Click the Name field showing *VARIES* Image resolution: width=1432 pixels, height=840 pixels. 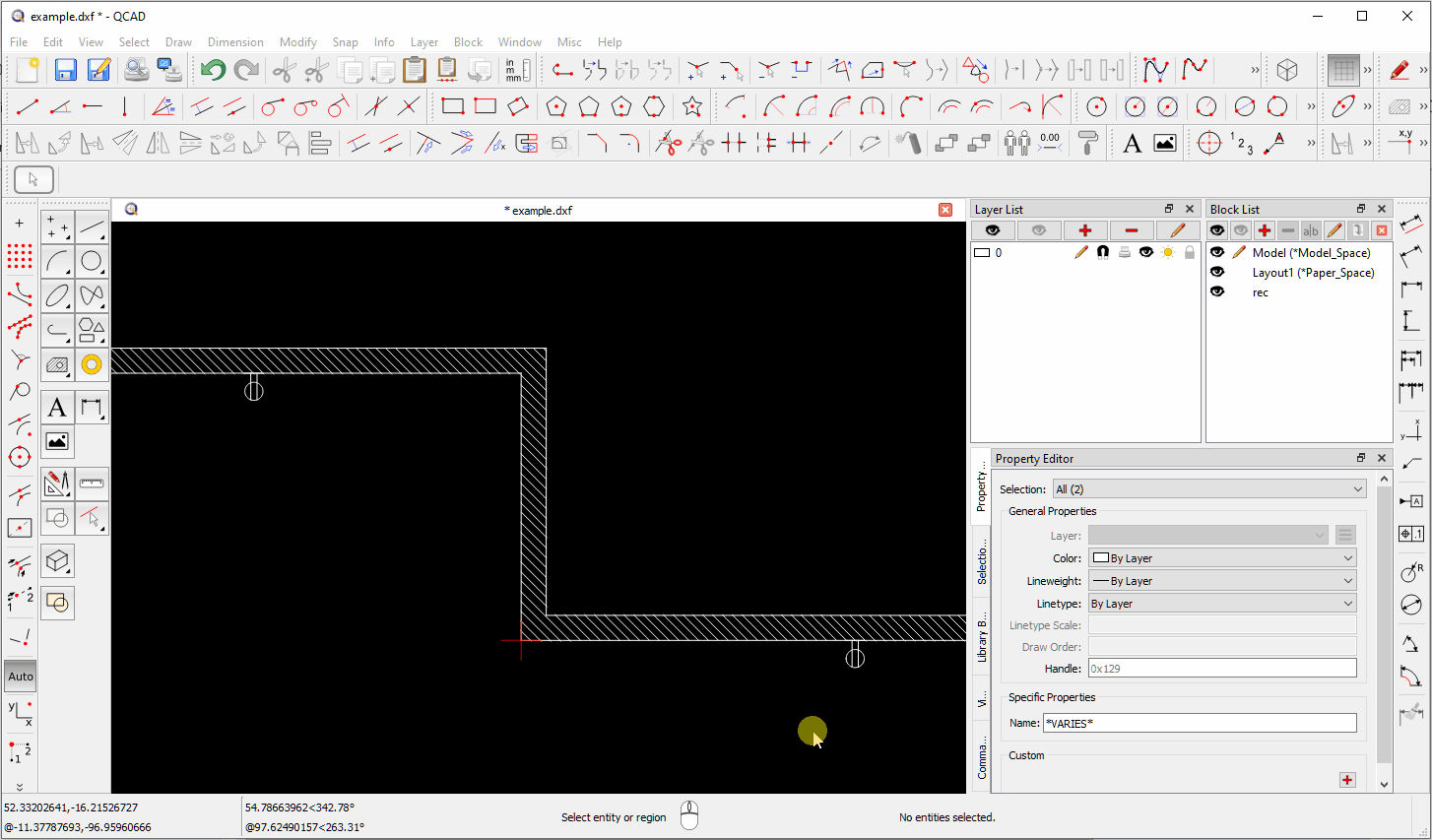coord(1200,723)
